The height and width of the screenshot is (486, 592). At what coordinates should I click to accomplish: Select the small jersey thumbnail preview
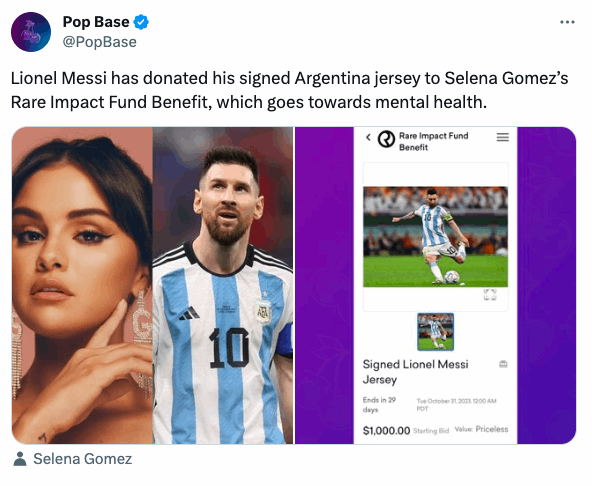click(x=435, y=332)
